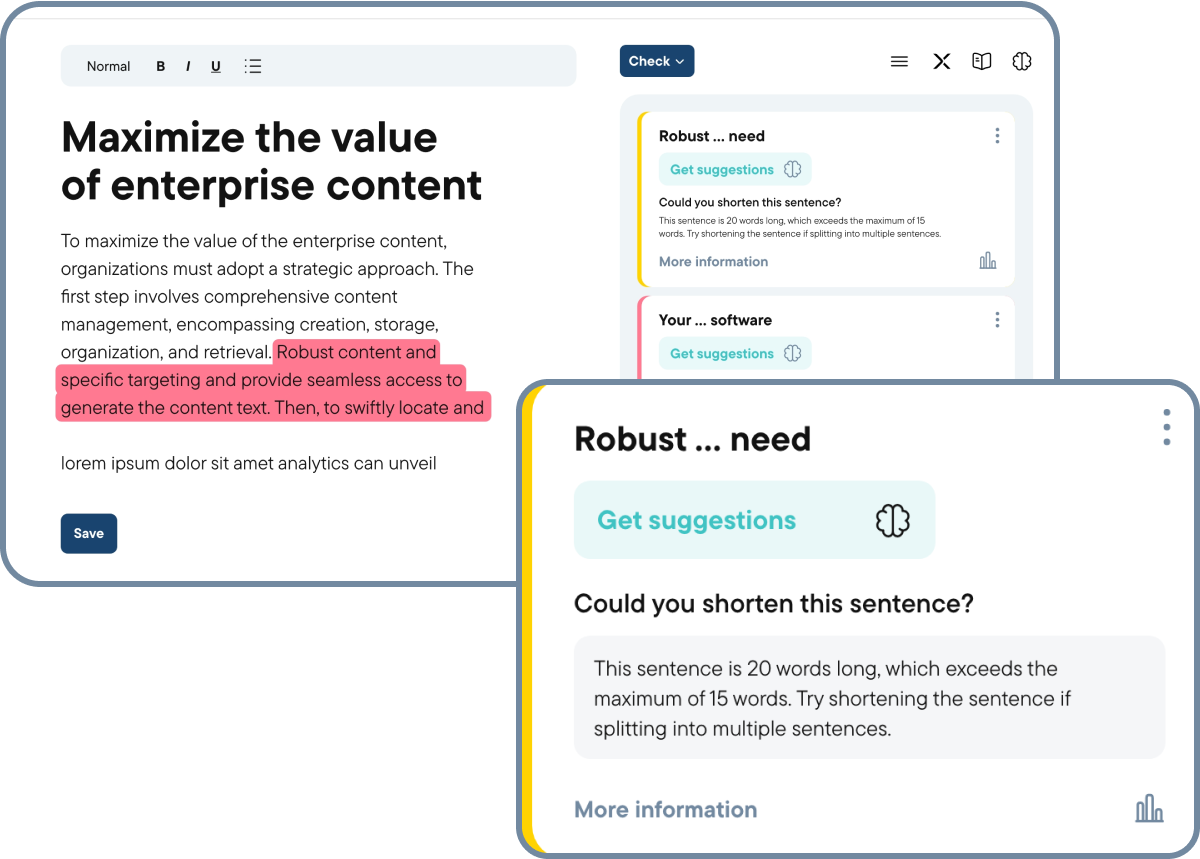Open More information link on the enlarged card

pos(666,809)
